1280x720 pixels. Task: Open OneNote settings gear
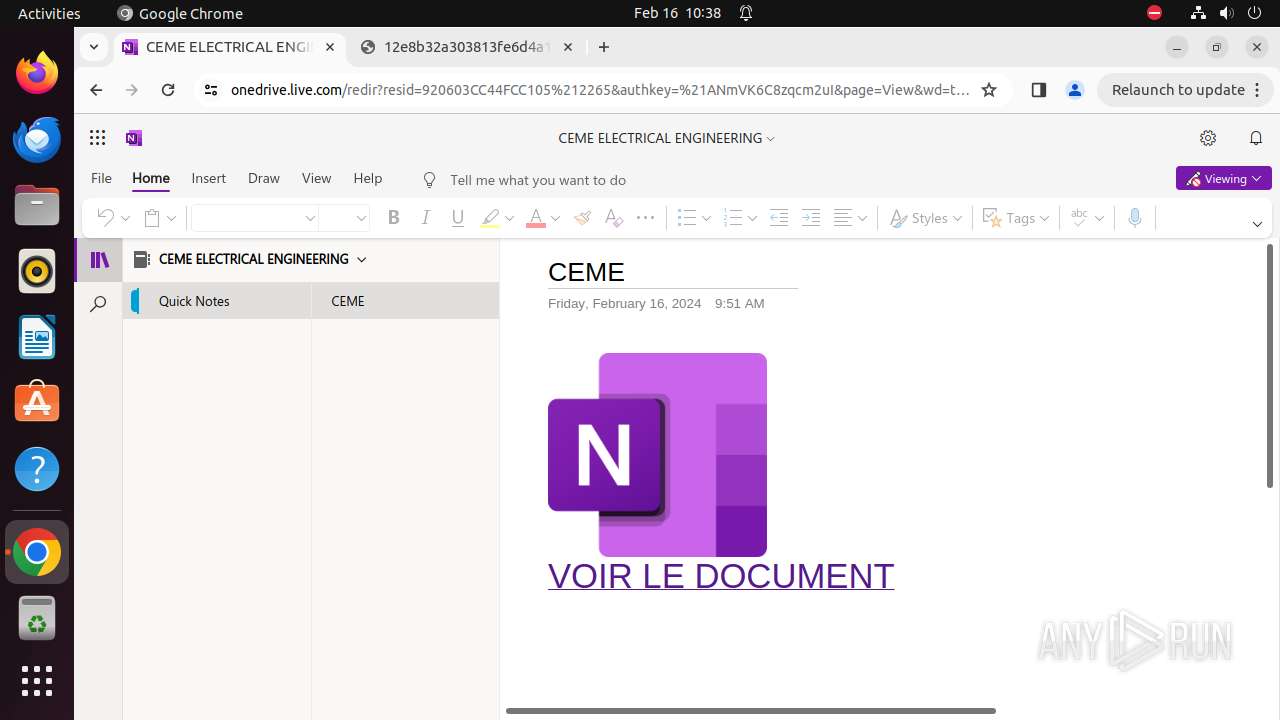1208,138
